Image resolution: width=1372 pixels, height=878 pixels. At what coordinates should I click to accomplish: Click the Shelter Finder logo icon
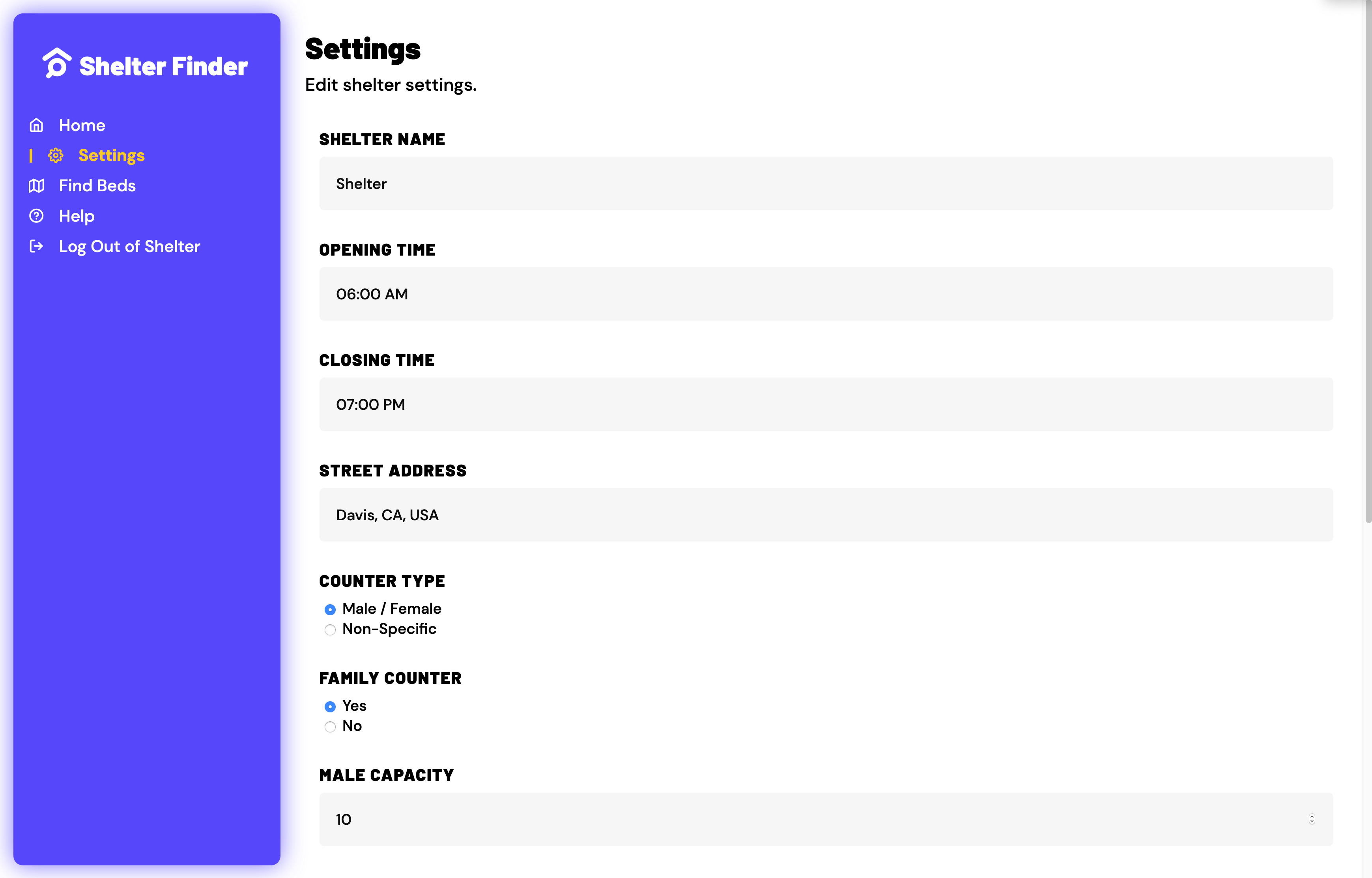(x=57, y=63)
